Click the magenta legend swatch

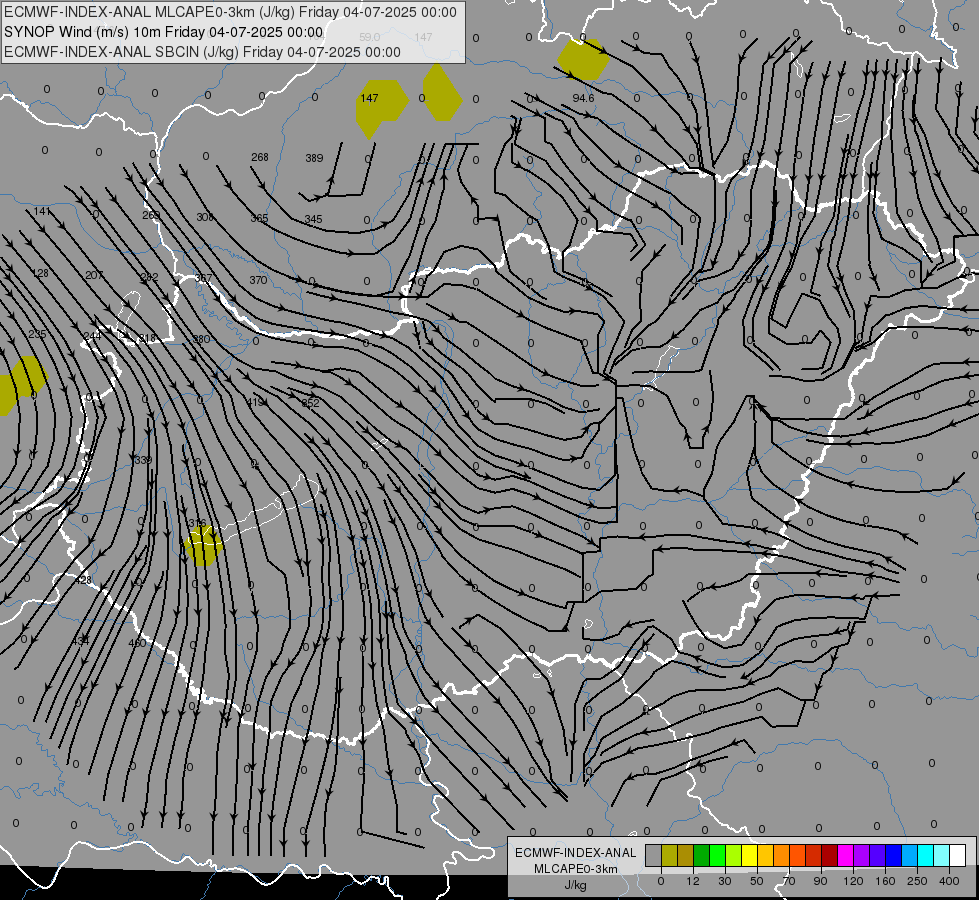coord(845,856)
